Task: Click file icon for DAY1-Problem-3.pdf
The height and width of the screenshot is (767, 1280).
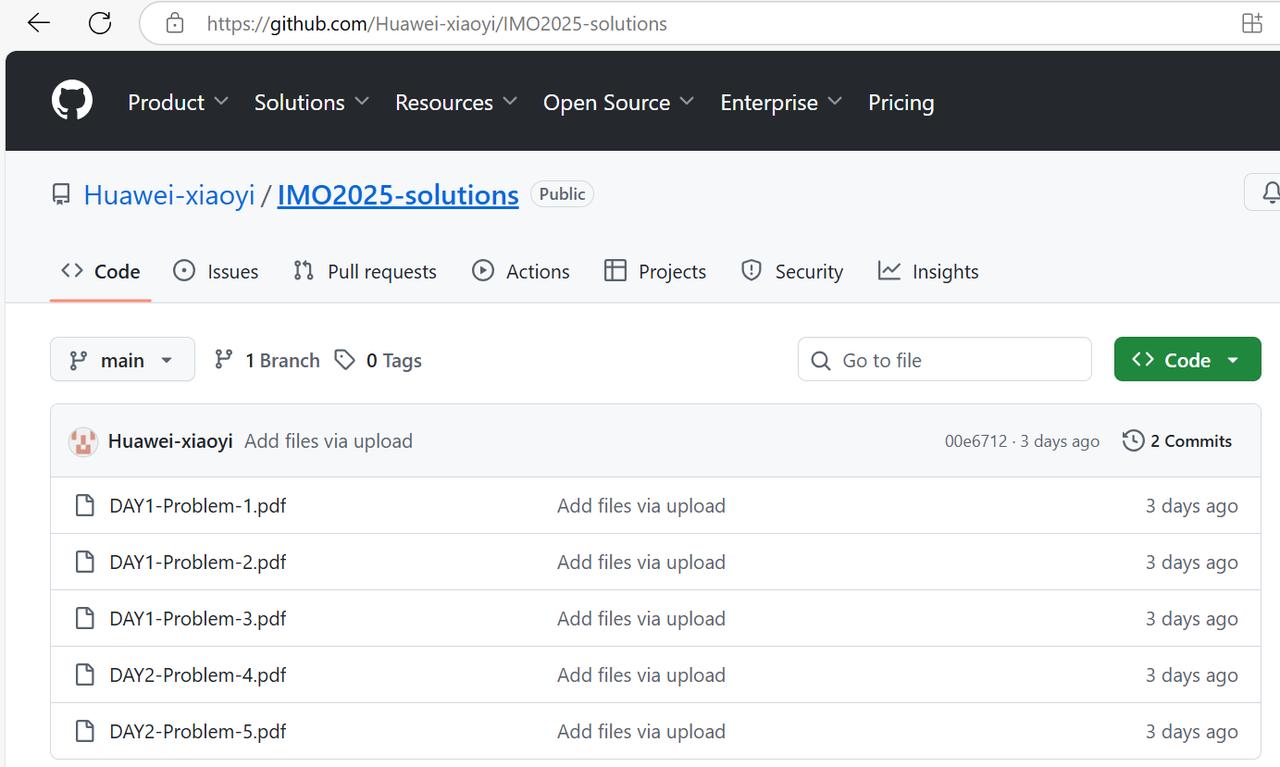Action: coord(85,619)
